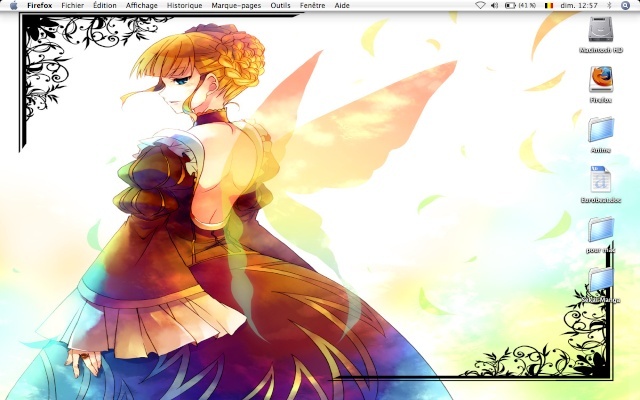Select the Macintosh HD drive icon
The height and width of the screenshot is (400, 640).
[x=601, y=29]
